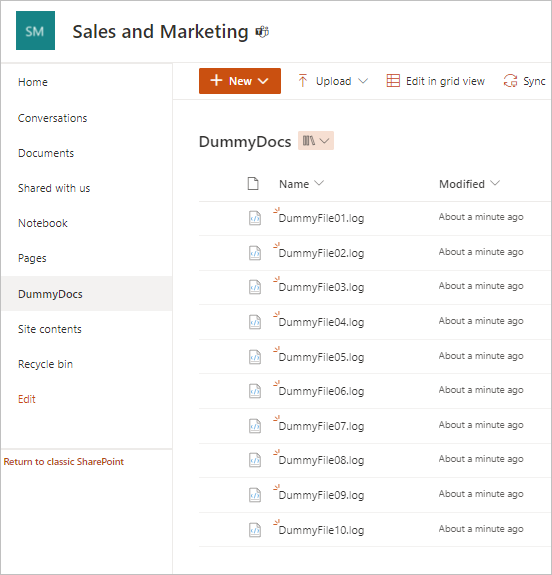Open Conversations in the left navigation
Screen dimensions: 552x575
[x=52, y=118]
